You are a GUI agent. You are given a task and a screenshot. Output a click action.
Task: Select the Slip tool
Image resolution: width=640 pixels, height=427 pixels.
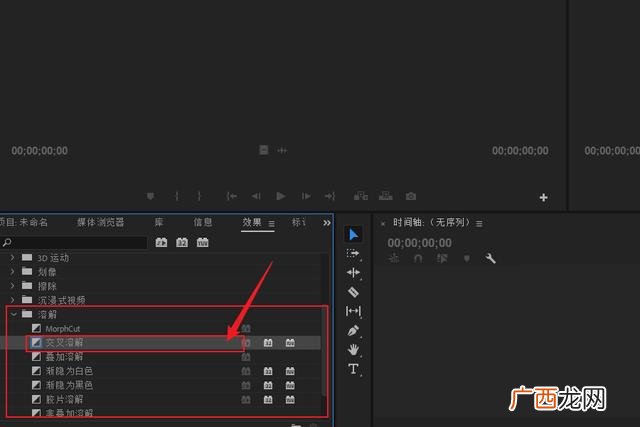pos(353,311)
